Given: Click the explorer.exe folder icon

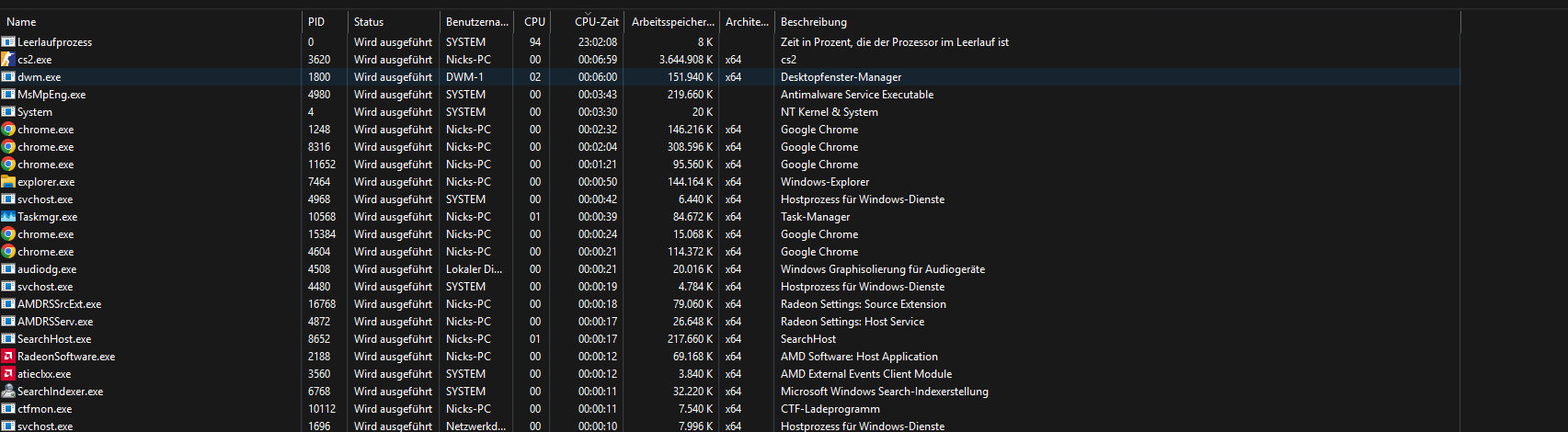Looking at the screenshot, I should point(8,182).
